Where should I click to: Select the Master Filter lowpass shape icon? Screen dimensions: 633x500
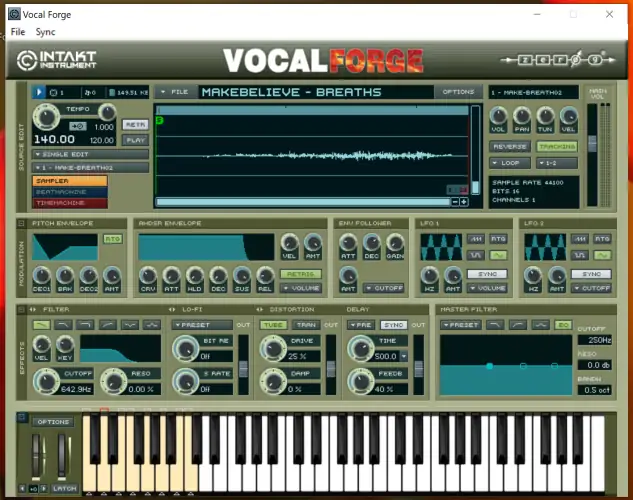point(495,325)
